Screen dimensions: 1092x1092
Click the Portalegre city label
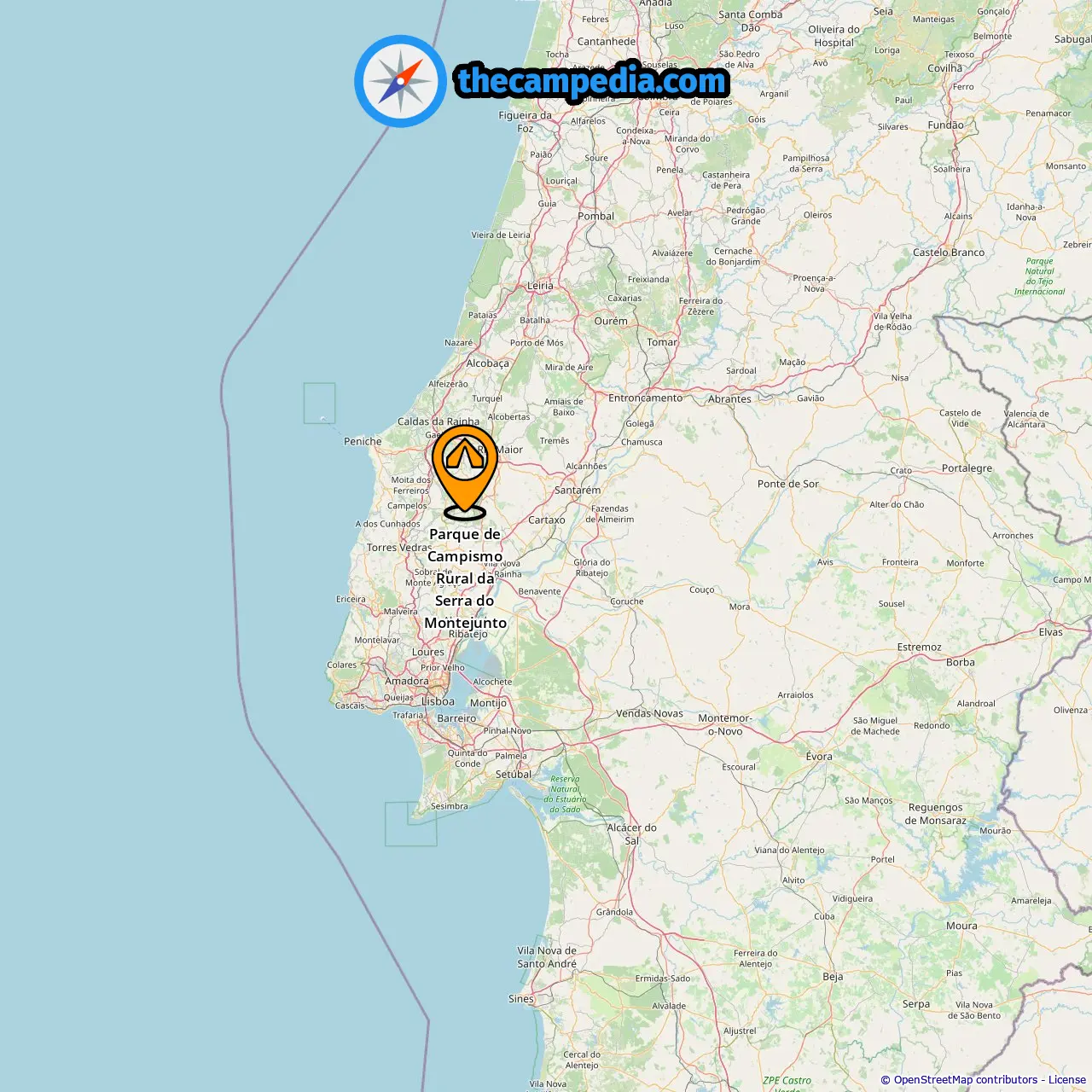(x=967, y=468)
